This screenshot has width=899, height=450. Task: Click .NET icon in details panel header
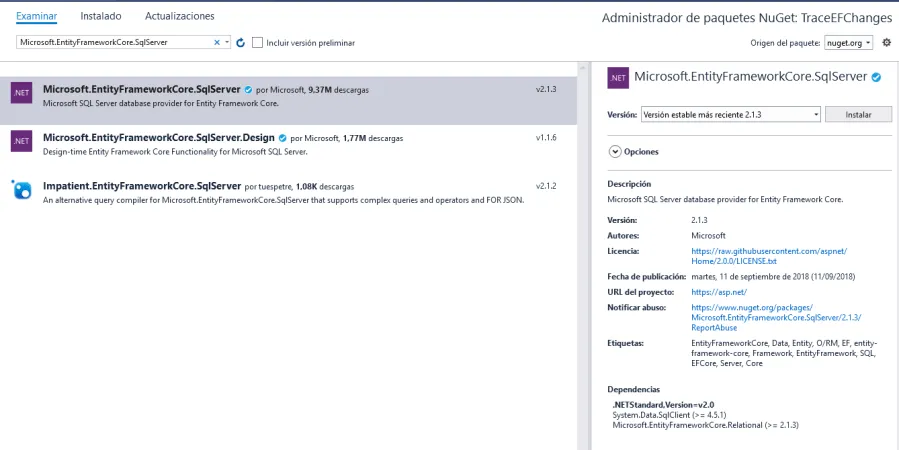pyautogui.click(x=618, y=78)
